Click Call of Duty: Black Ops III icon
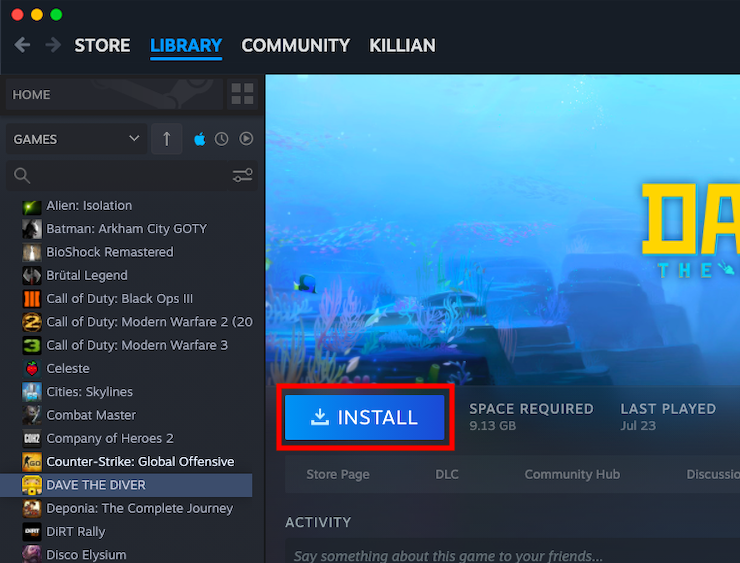Viewport: 740px width, 563px height. [32, 299]
